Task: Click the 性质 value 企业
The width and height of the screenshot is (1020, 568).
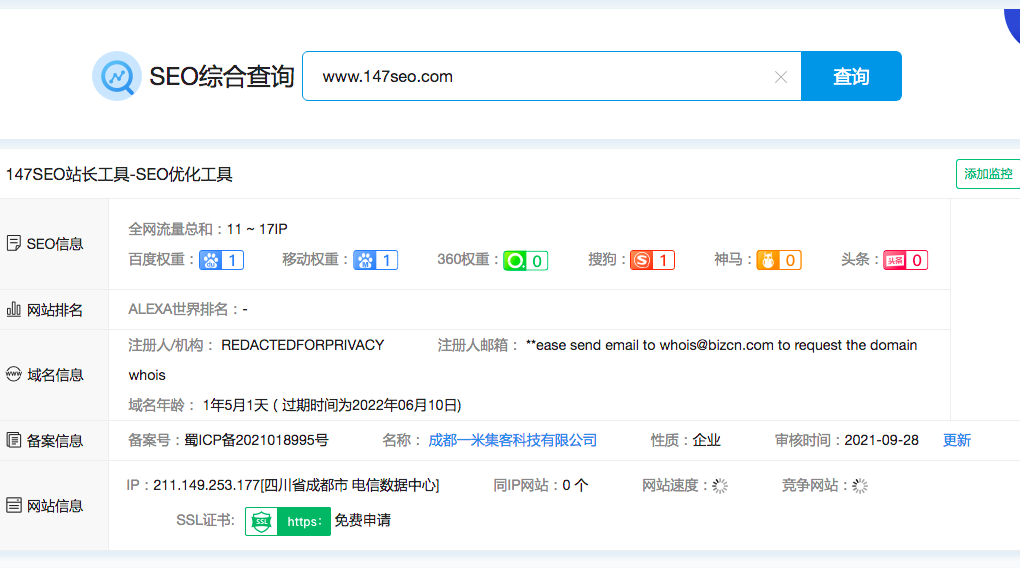Action: [706, 440]
